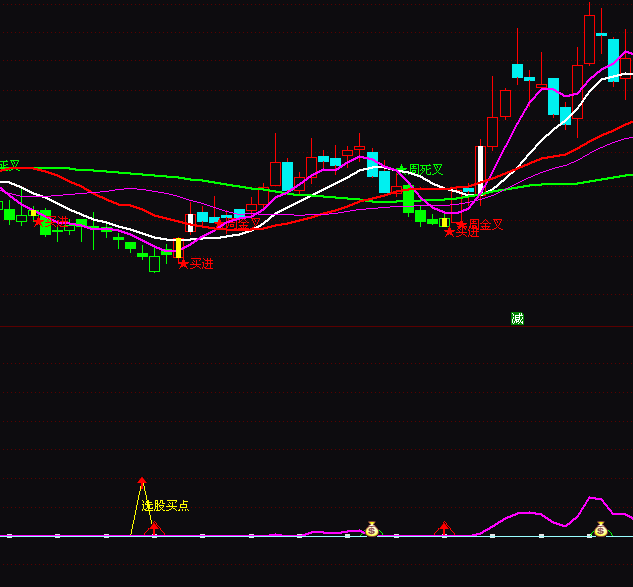Click red arrow below 选股买点 label
Image resolution: width=633 pixels, height=587 pixels.
coord(154,526)
